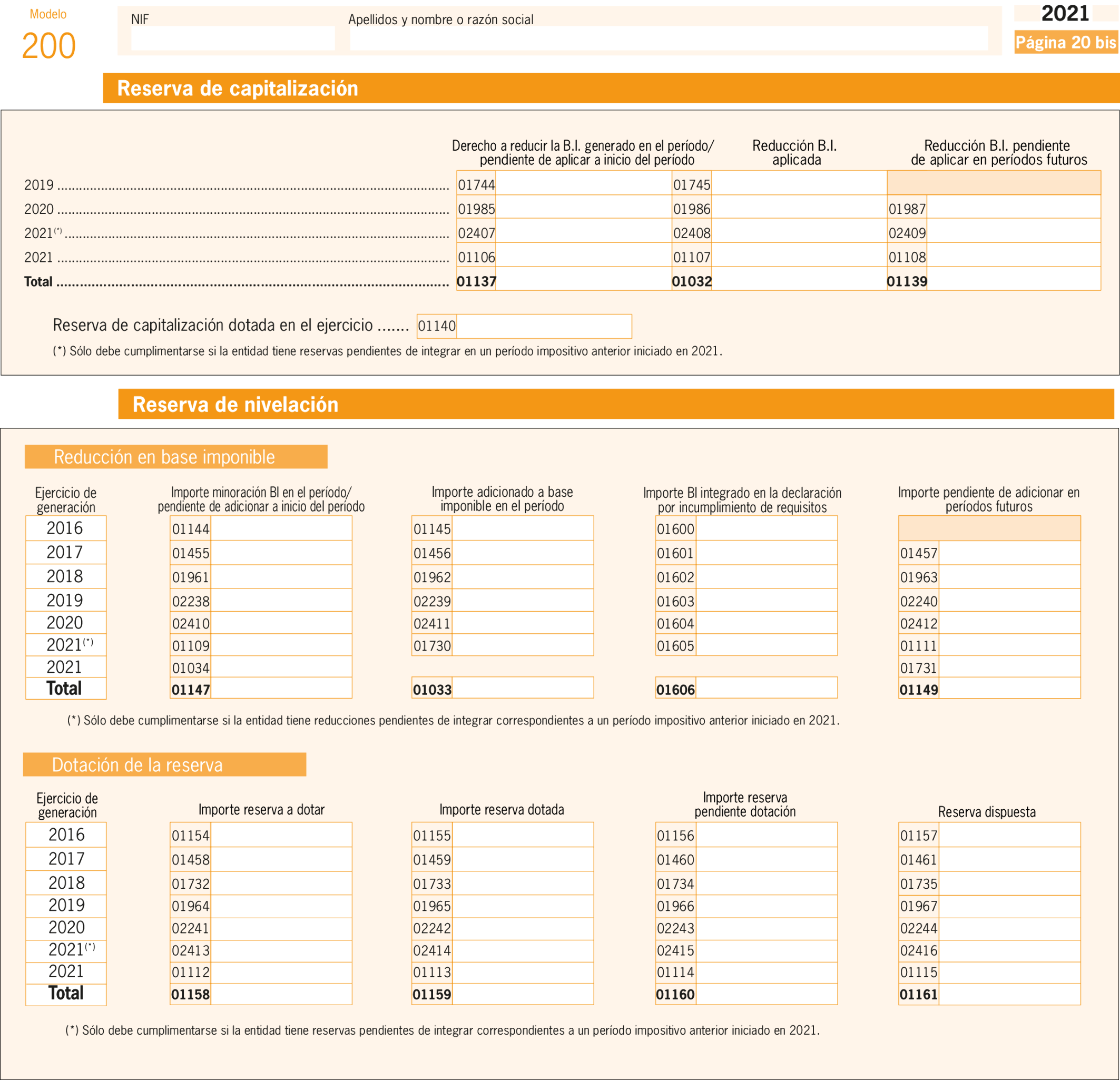The height and width of the screenshot is (1080, 1120).
Task: Select field 01111 in nivelación 2021(*) row
Action: click(1010, 644)
